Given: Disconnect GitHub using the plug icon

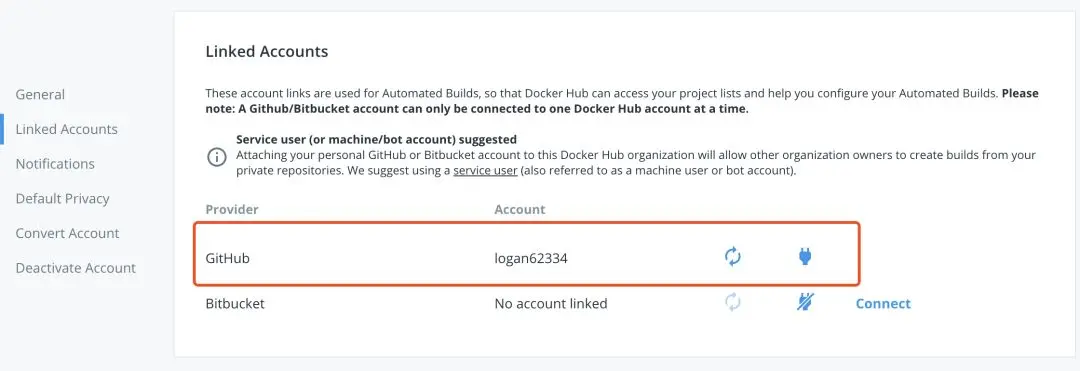Looking at the screenshot, I should point(804,257).
